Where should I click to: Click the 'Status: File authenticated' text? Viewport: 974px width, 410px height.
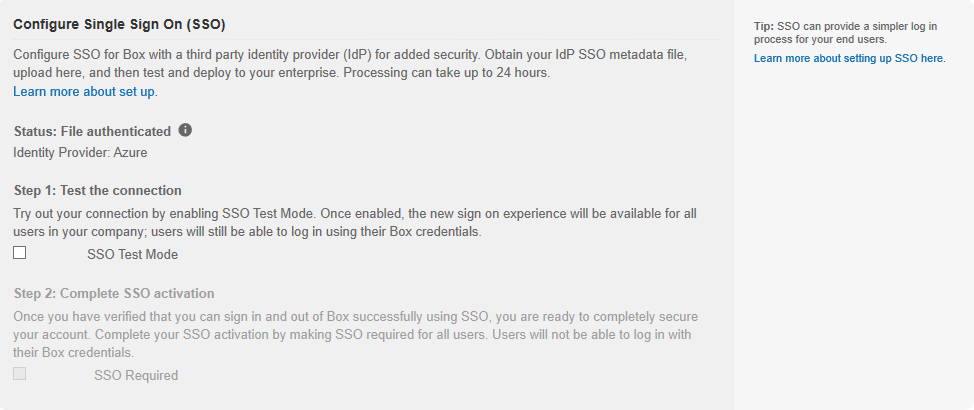click(92, 131)
